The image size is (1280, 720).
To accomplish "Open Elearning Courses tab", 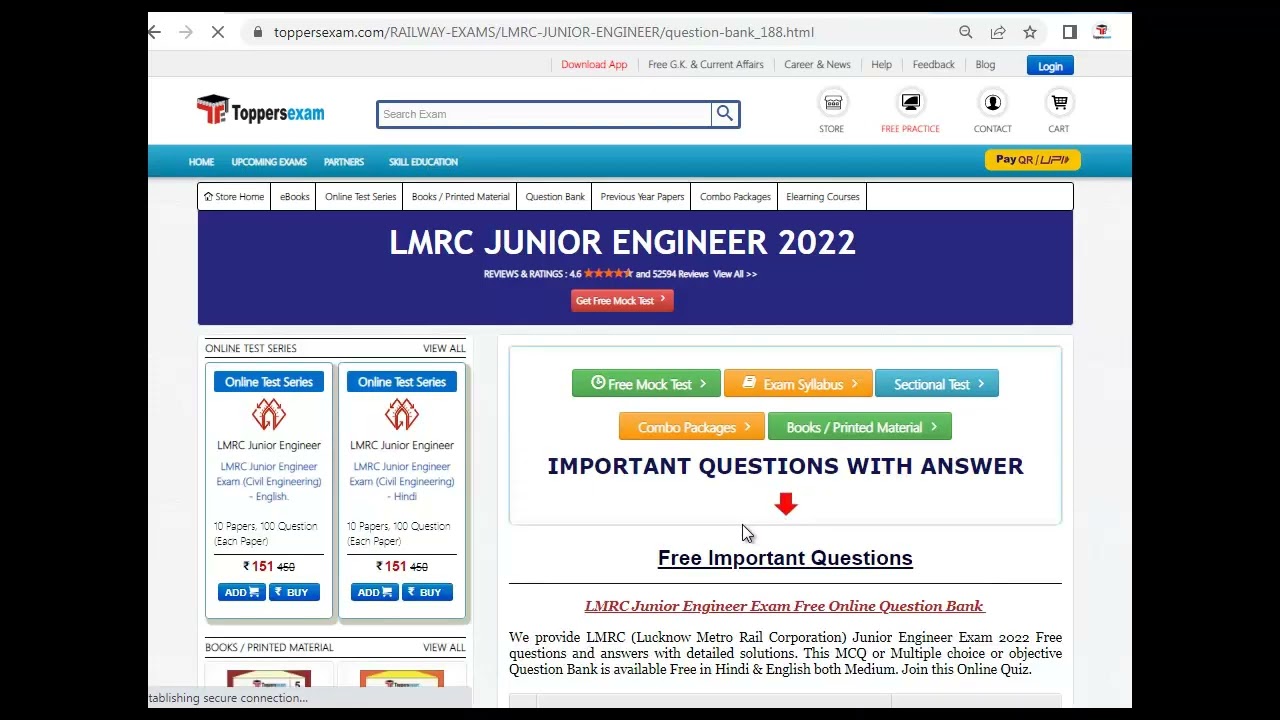I will click(822, 197).
